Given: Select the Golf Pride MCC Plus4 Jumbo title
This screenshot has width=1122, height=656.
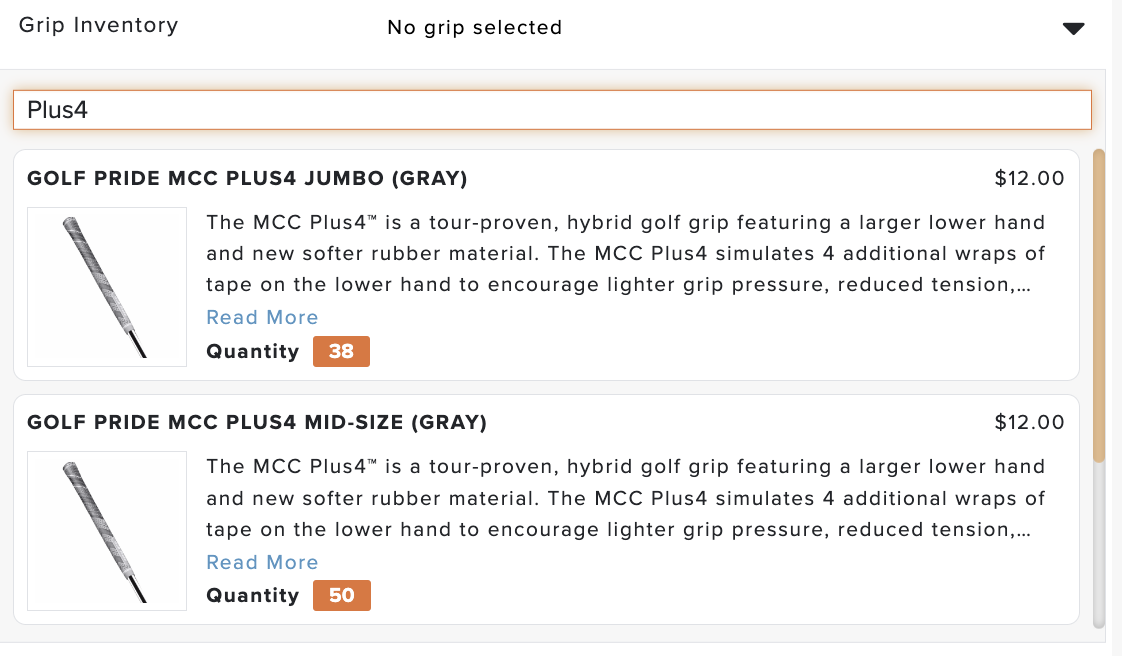Looking at the screenshot, I should (x=247, y=178).
